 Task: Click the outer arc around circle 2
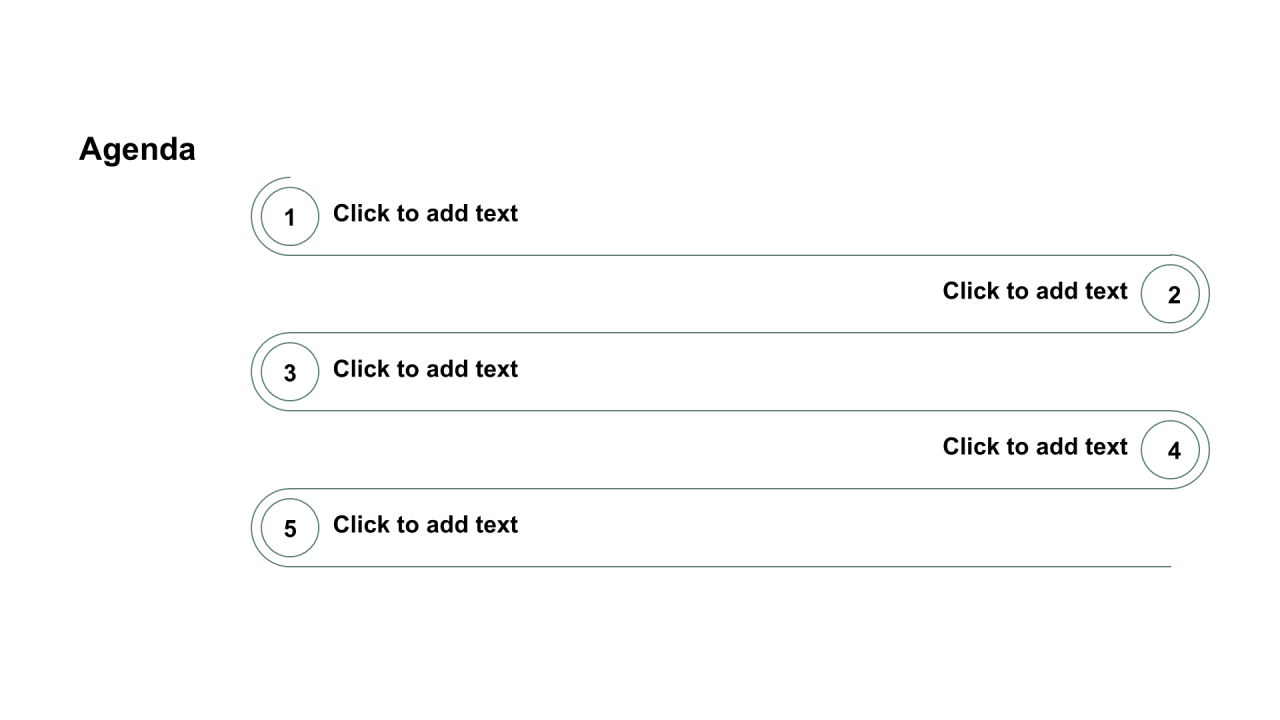click(x=1209, y=294)
